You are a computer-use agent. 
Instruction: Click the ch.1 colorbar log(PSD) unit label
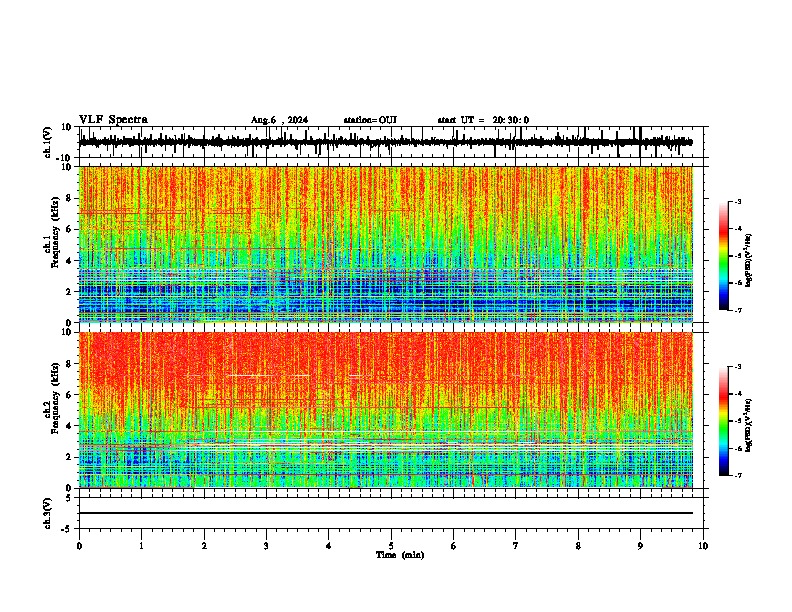tap(749, 261)
